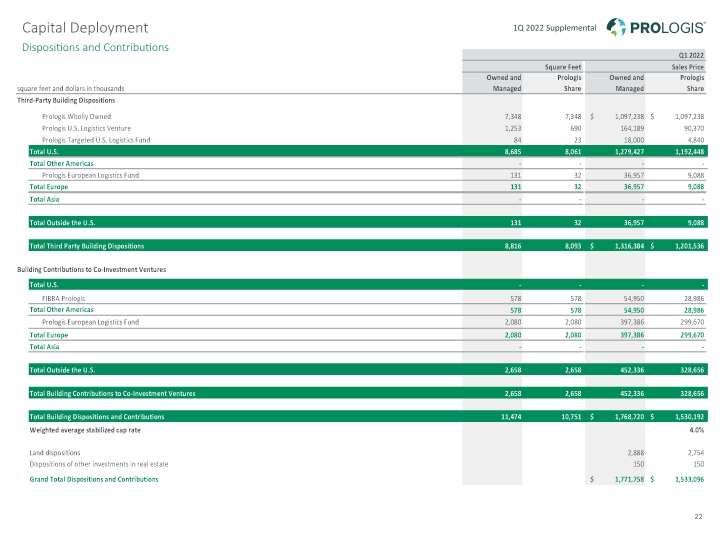Image resolution: width=720 pixels, height=540 pixels.
Task: Click the Third-Party Building Dispositions heading
Action: click(66, 100)
